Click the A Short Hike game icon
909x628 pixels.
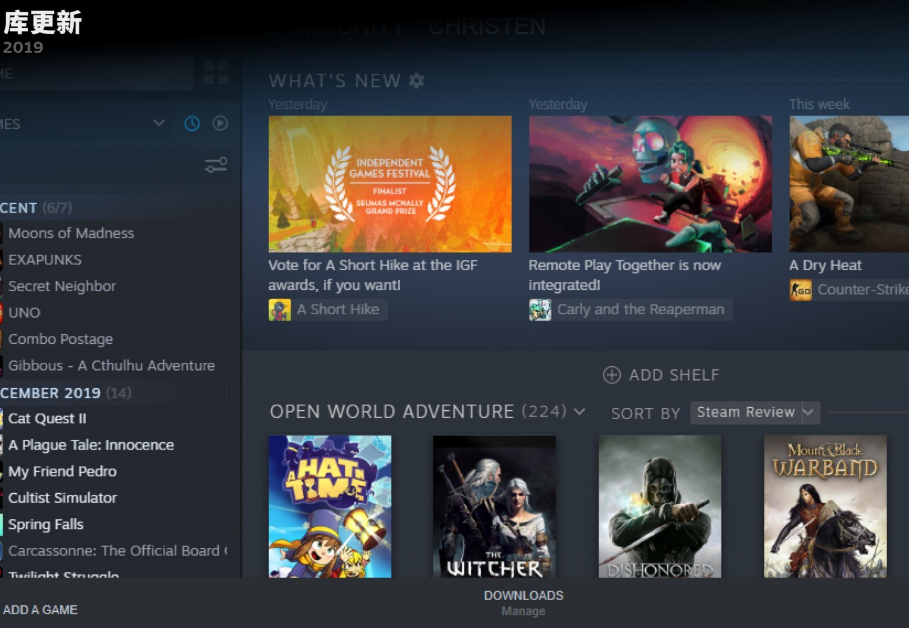[279, 310]
